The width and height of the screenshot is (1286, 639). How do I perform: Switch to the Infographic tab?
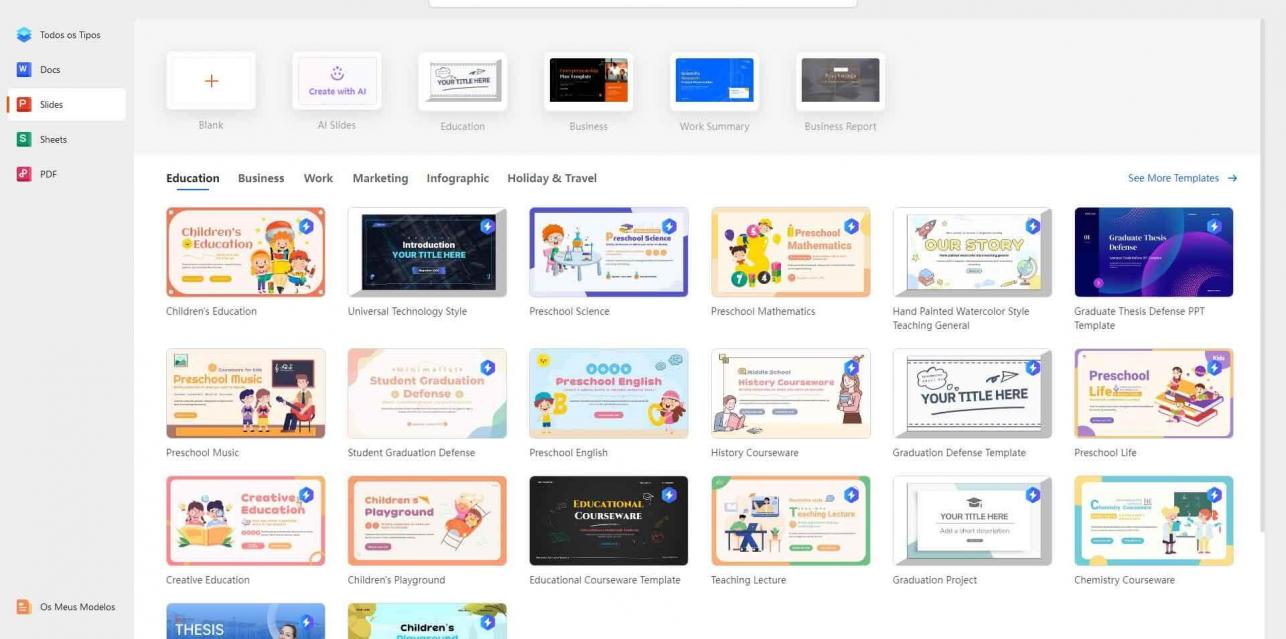458,178
